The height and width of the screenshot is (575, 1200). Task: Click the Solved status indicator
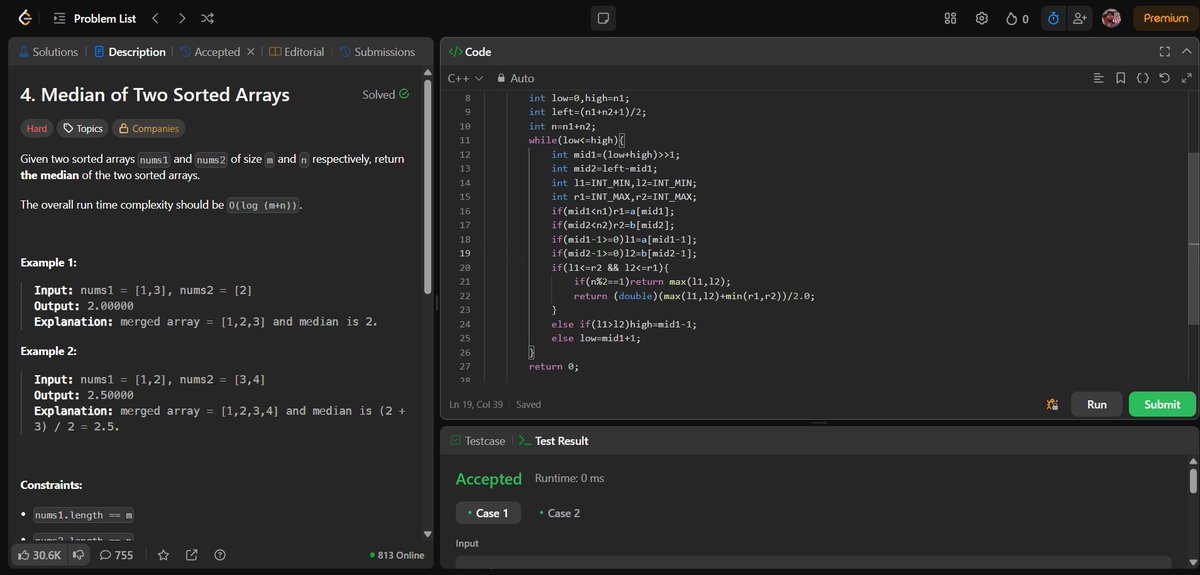click(386, 95)
